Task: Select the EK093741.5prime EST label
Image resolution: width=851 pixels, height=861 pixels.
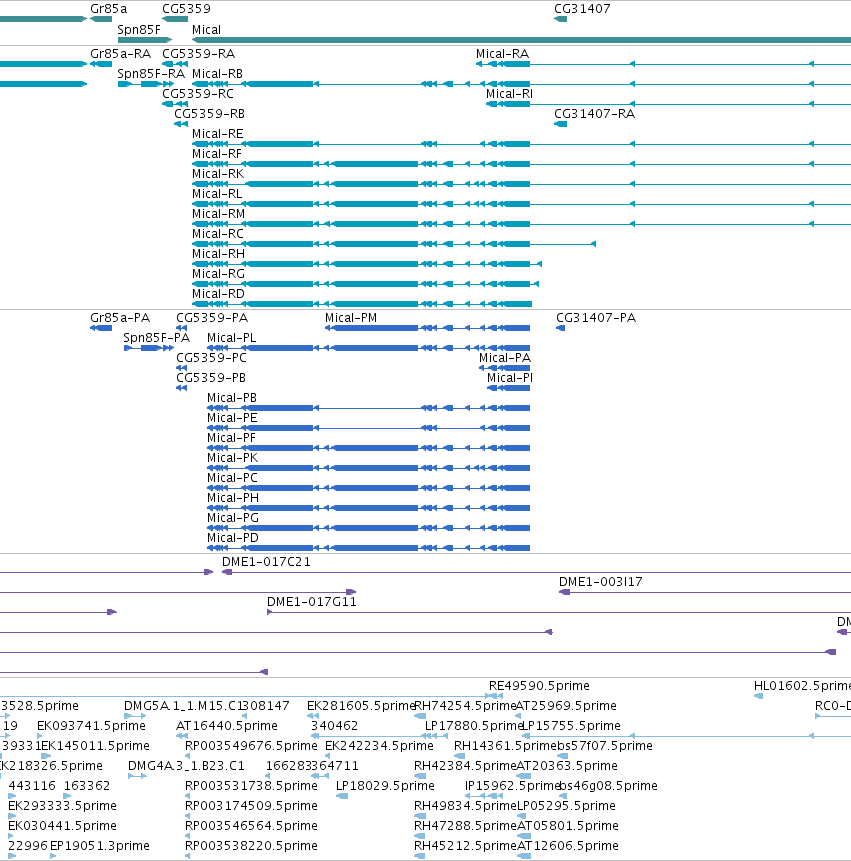Action: [x=91, y=726]
